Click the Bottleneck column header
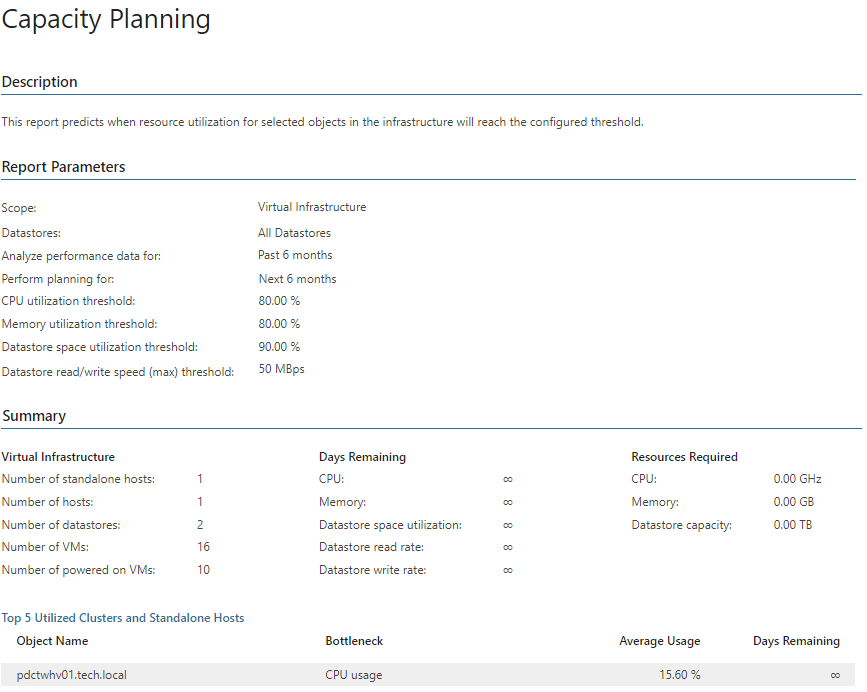Image resolution: width=867 pixels, height=692 pixels. click(x=354, y=641)
